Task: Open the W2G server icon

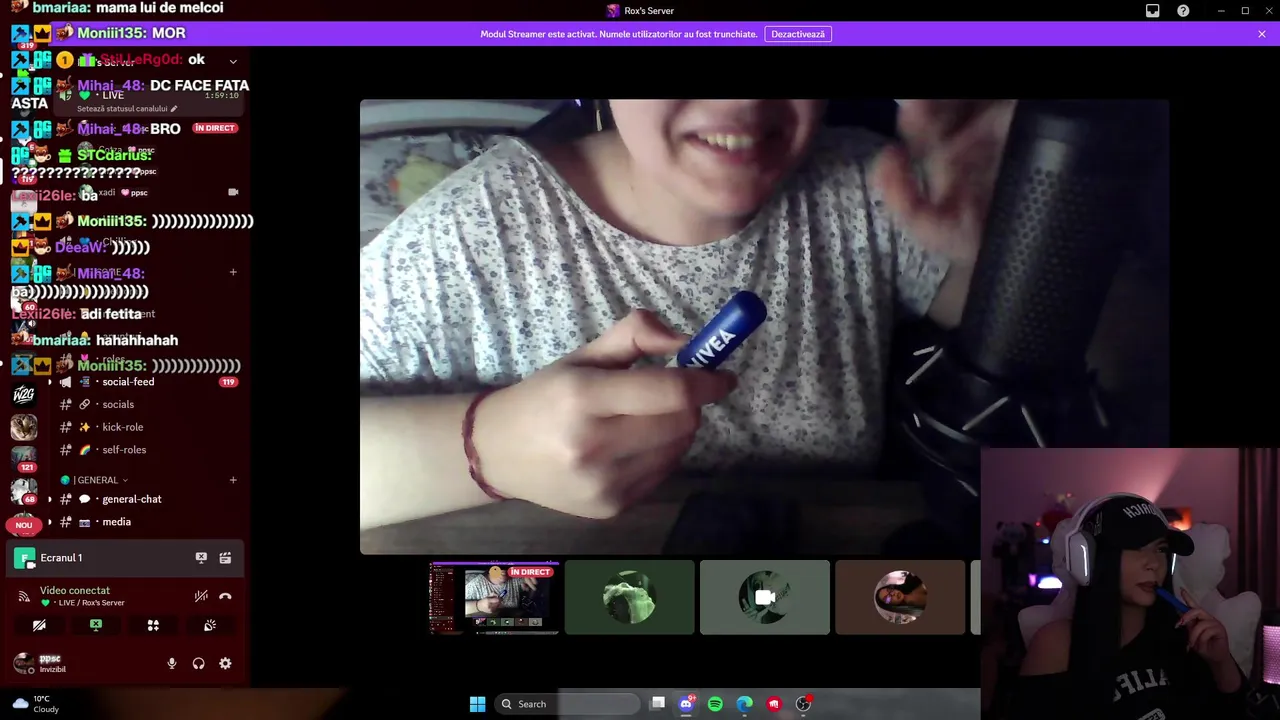Action: tap(24, 394)
